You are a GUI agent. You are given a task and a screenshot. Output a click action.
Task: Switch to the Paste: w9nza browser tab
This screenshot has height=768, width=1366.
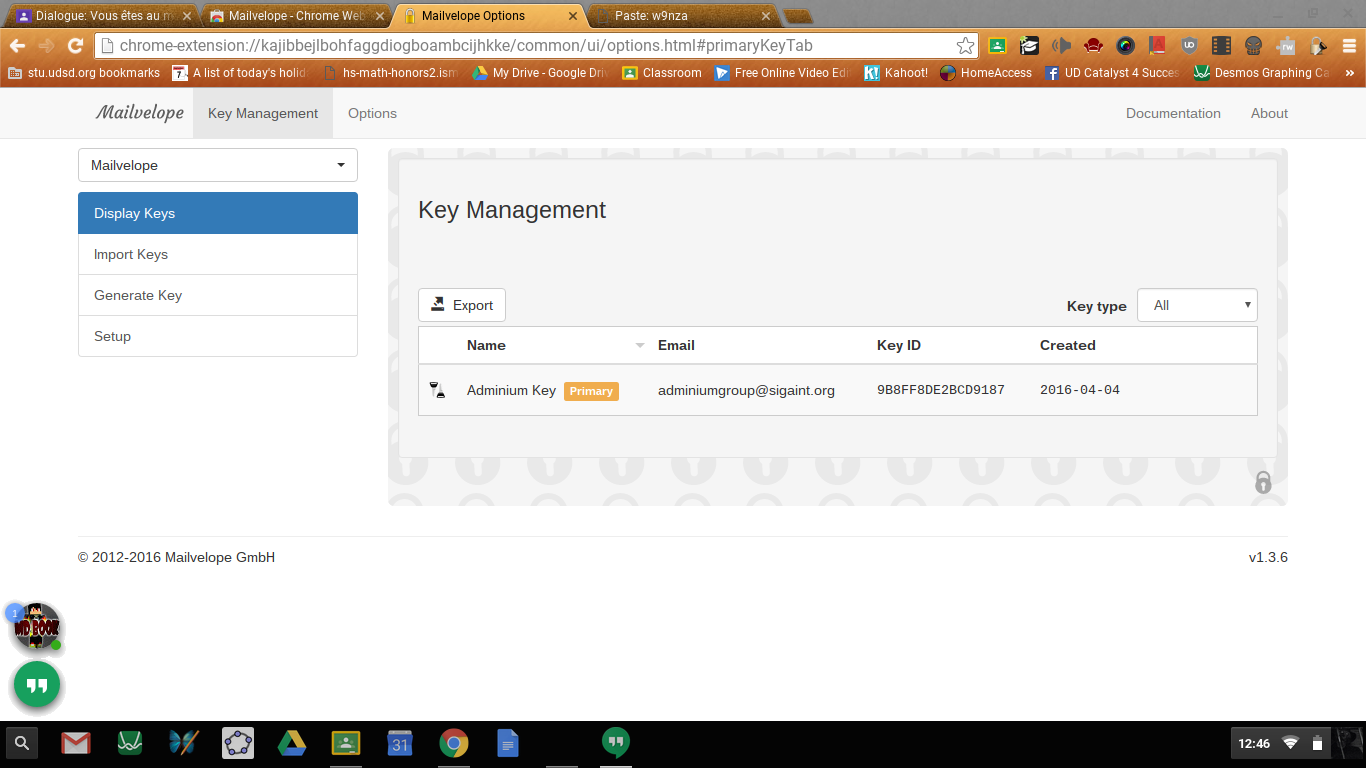[684, 16]
